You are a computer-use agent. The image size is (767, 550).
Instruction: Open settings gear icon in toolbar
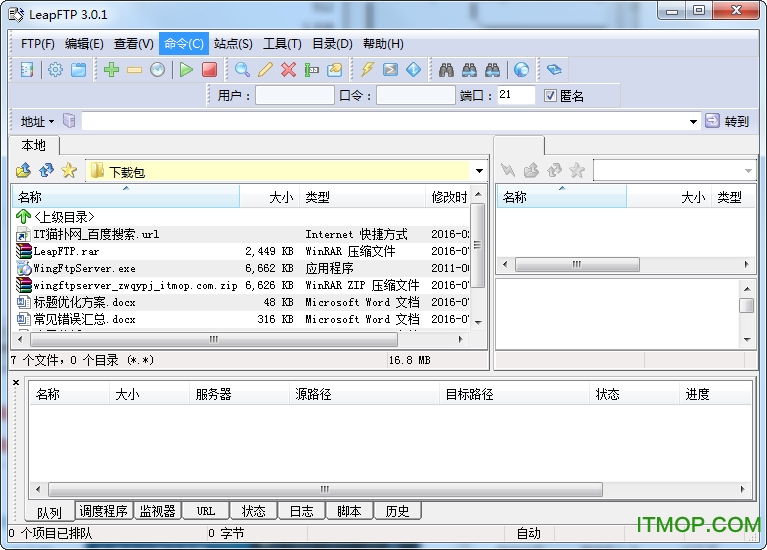coord(55,69)
